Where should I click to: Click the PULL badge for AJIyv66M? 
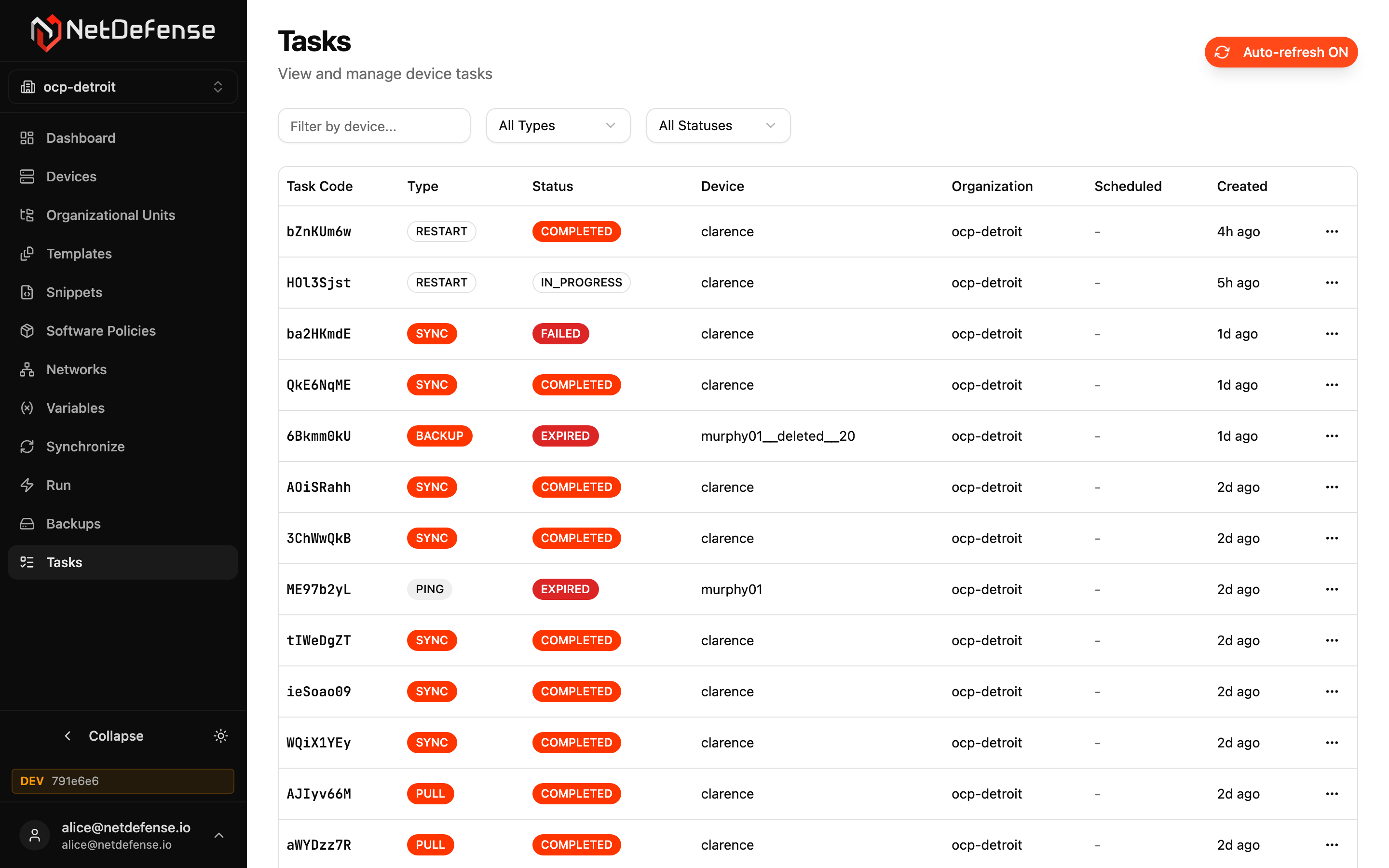[x=430, y=793]
